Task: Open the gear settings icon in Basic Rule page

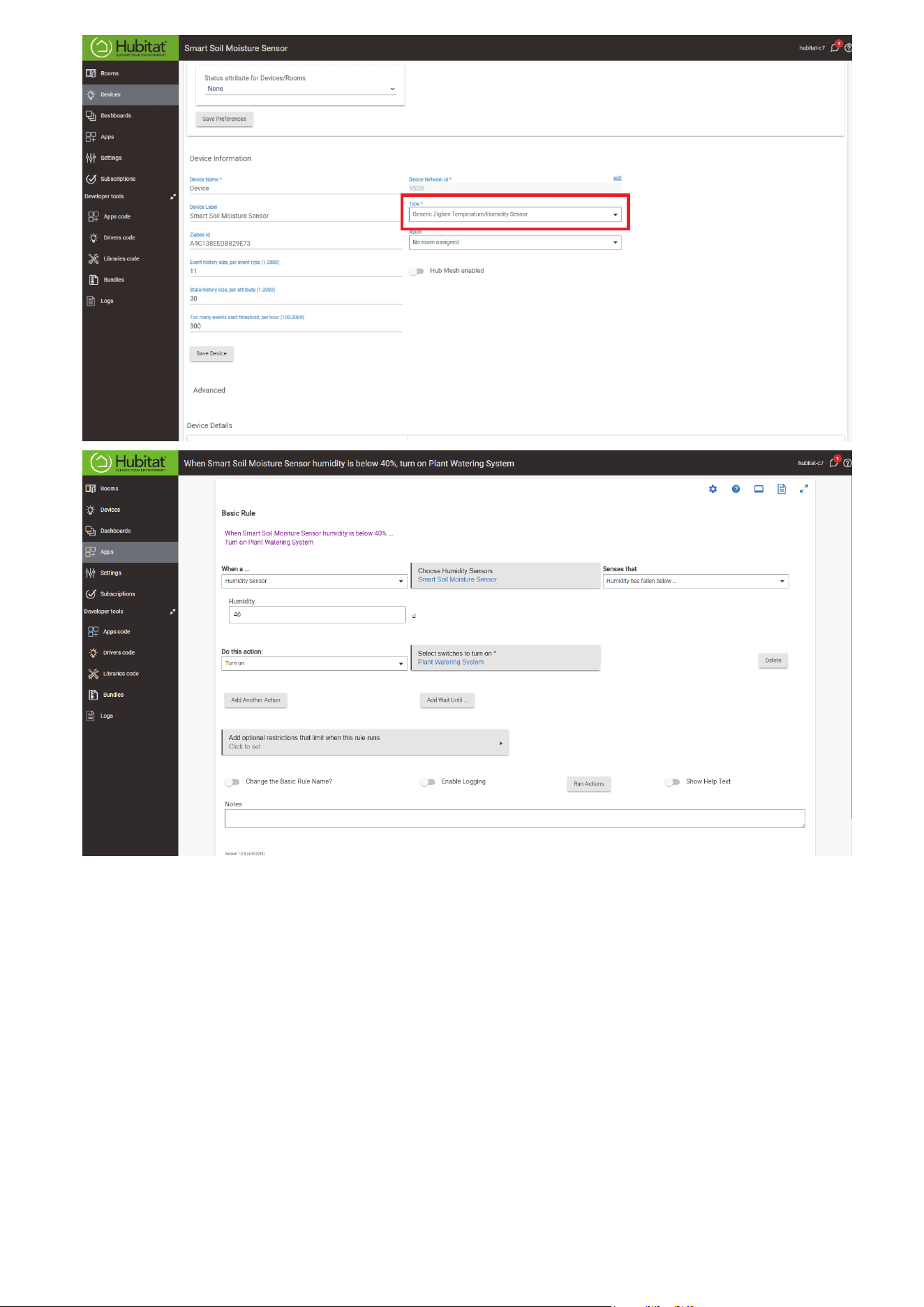Action: point(713,489)
